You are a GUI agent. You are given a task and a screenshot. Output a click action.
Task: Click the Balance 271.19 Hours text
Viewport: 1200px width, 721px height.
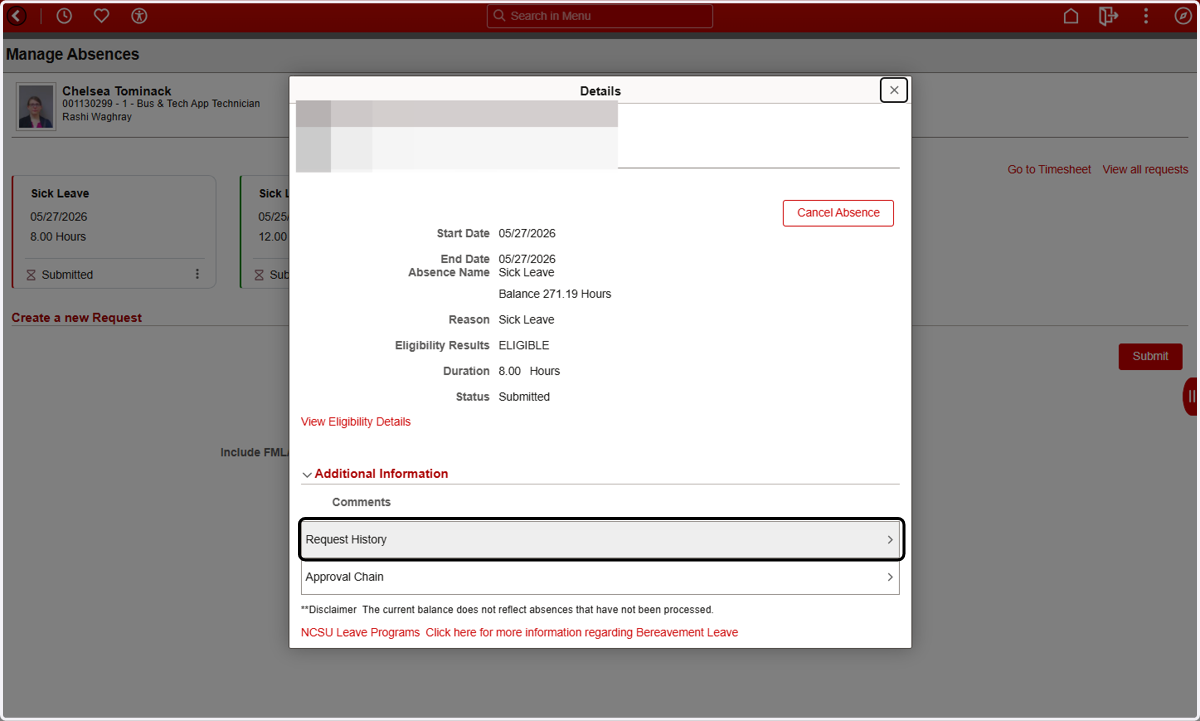point(555,294)
